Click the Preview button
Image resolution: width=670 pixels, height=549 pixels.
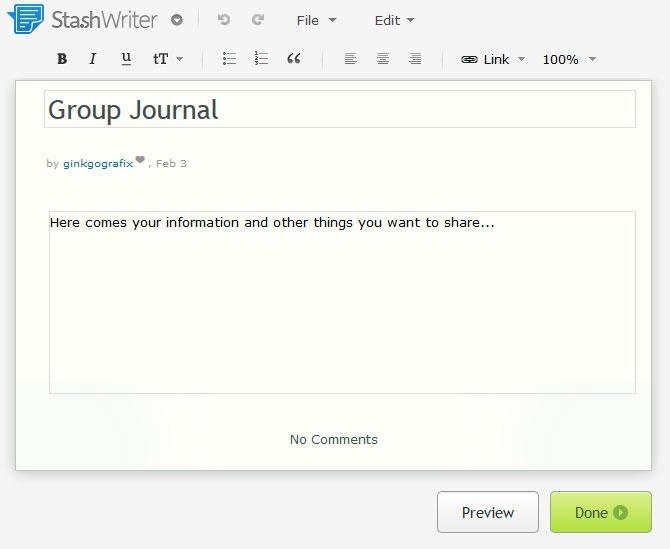[x=488, y=512]
